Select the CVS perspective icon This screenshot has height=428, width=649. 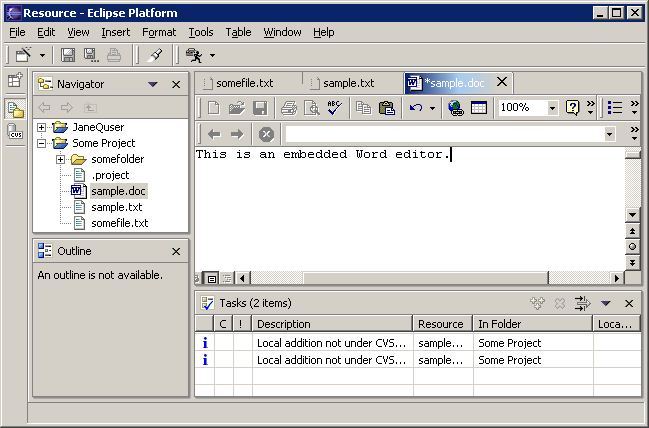point(15,132)
